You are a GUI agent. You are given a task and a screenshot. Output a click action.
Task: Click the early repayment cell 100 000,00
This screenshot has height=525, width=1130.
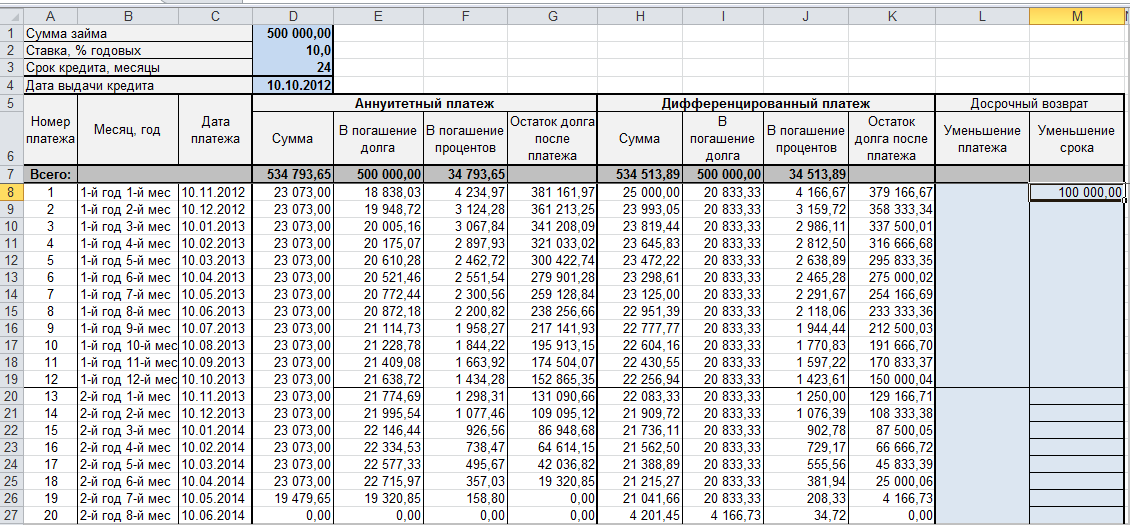point(1077,192)
